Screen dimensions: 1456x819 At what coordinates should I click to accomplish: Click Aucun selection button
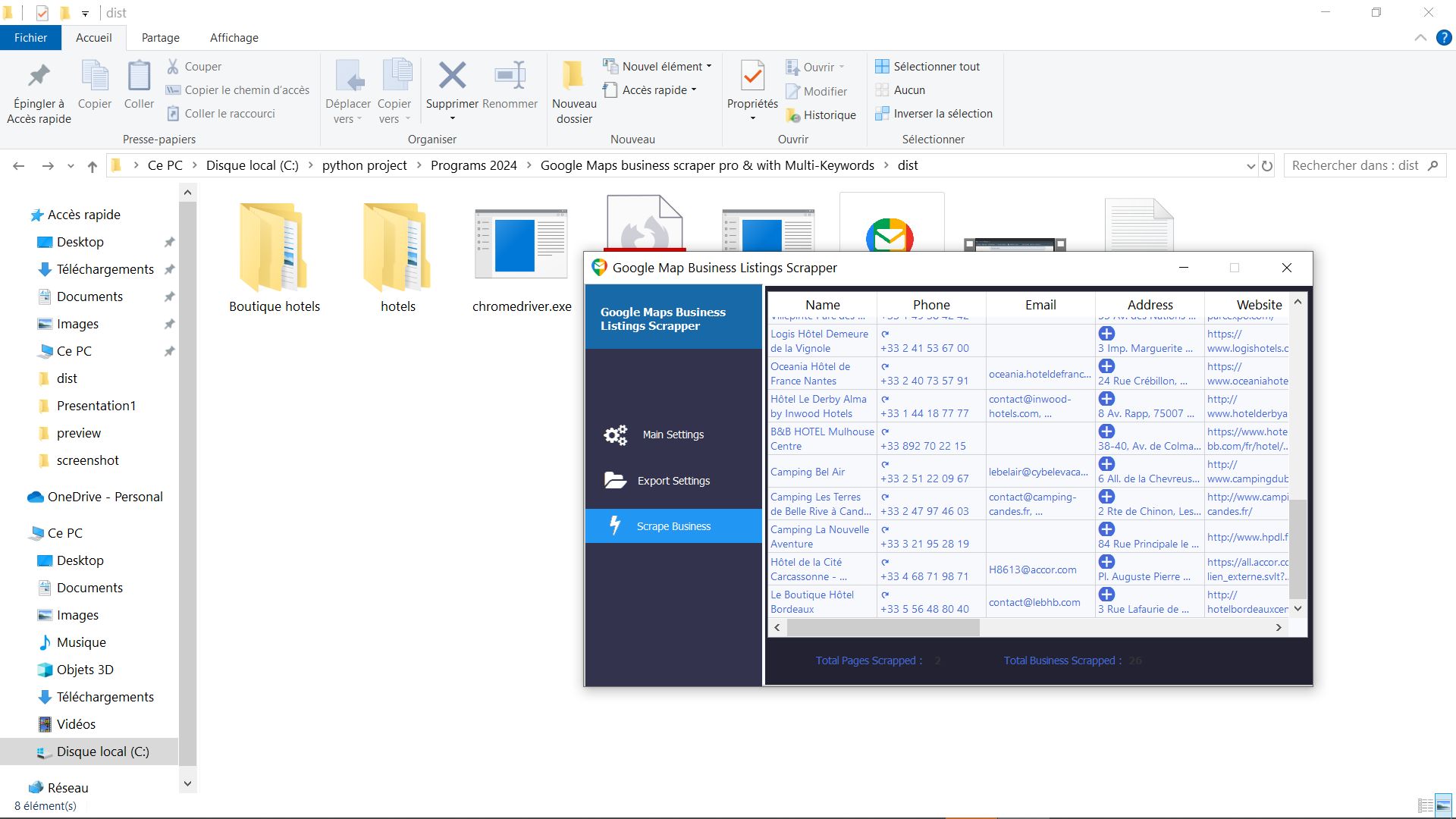coord(900,90)
